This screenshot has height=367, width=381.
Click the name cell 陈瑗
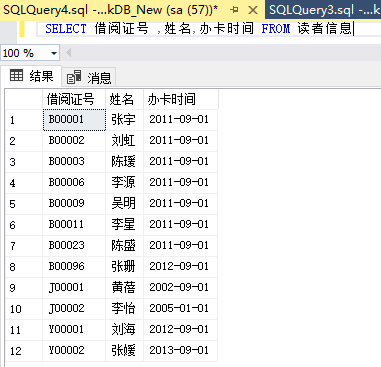124,162
